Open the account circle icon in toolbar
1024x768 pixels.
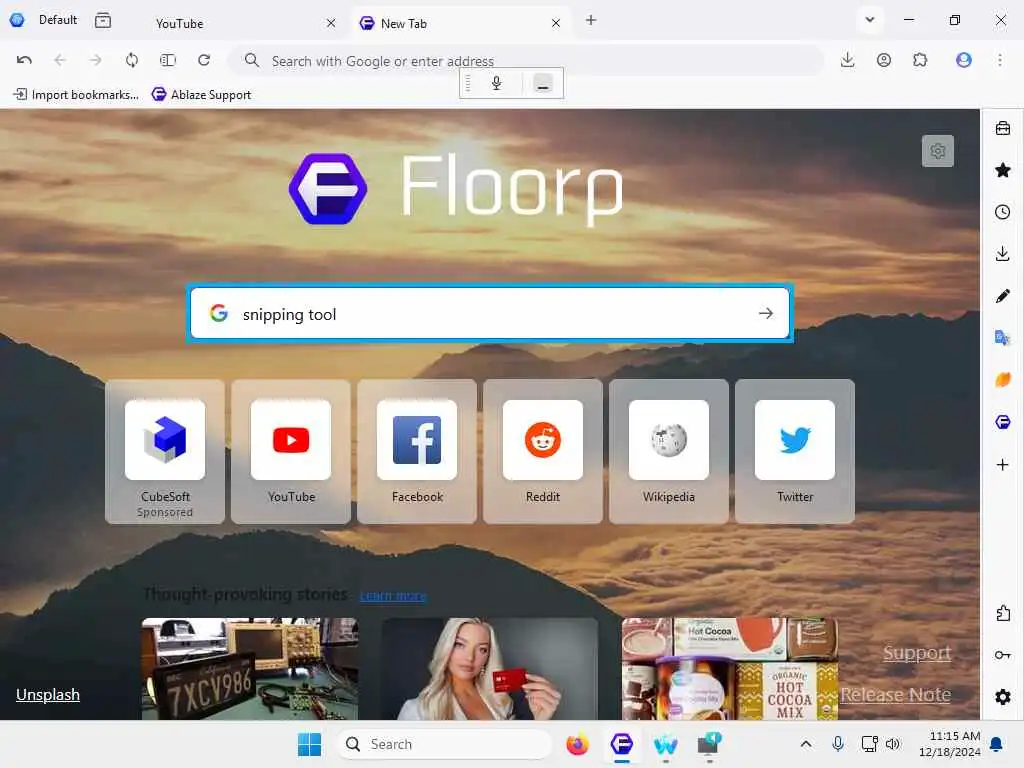[x=884, y=60]
